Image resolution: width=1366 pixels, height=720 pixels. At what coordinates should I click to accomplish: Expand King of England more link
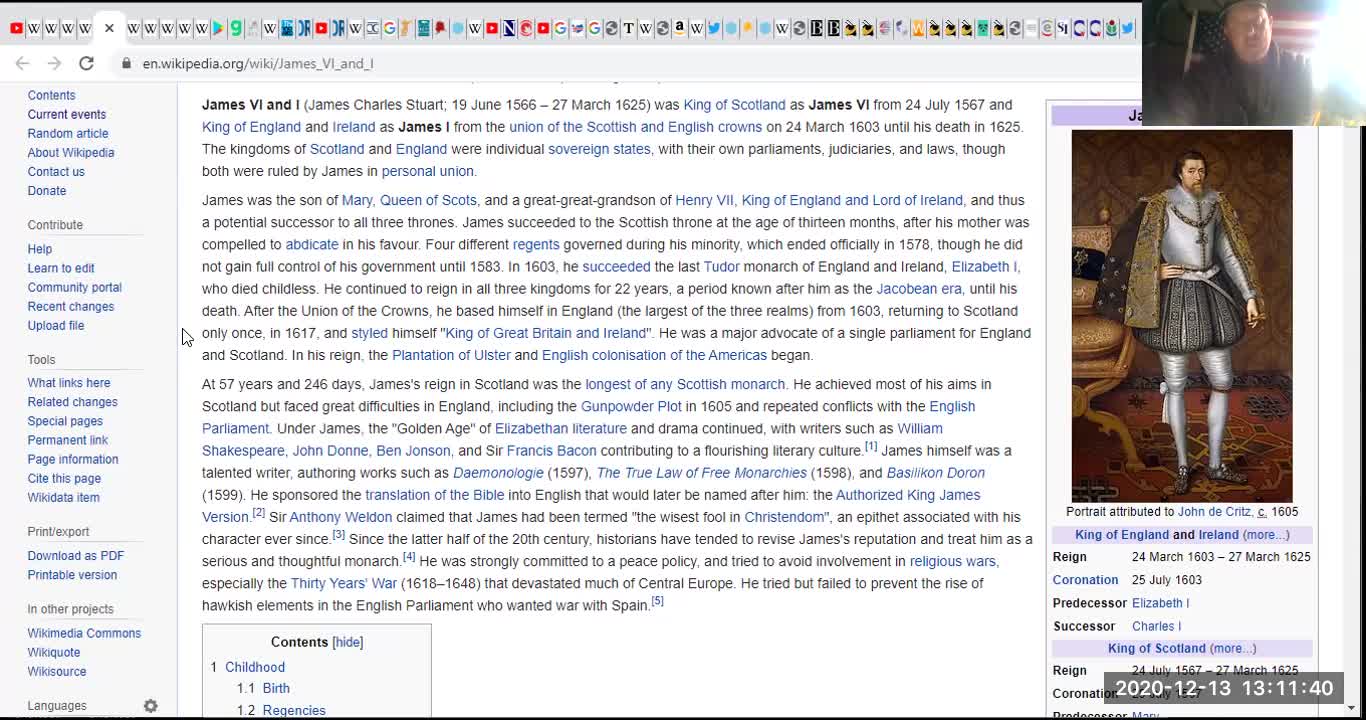click(1265, 535)
